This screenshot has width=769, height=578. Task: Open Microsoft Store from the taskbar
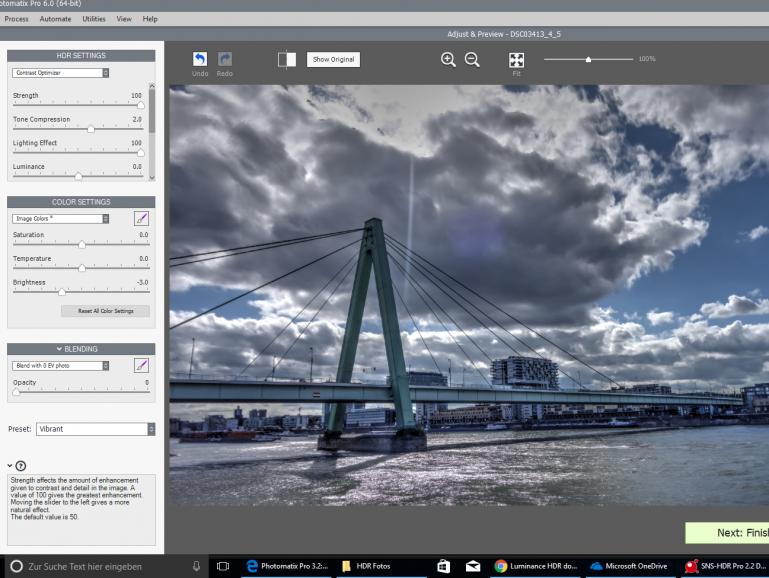[x=443, y=566]
